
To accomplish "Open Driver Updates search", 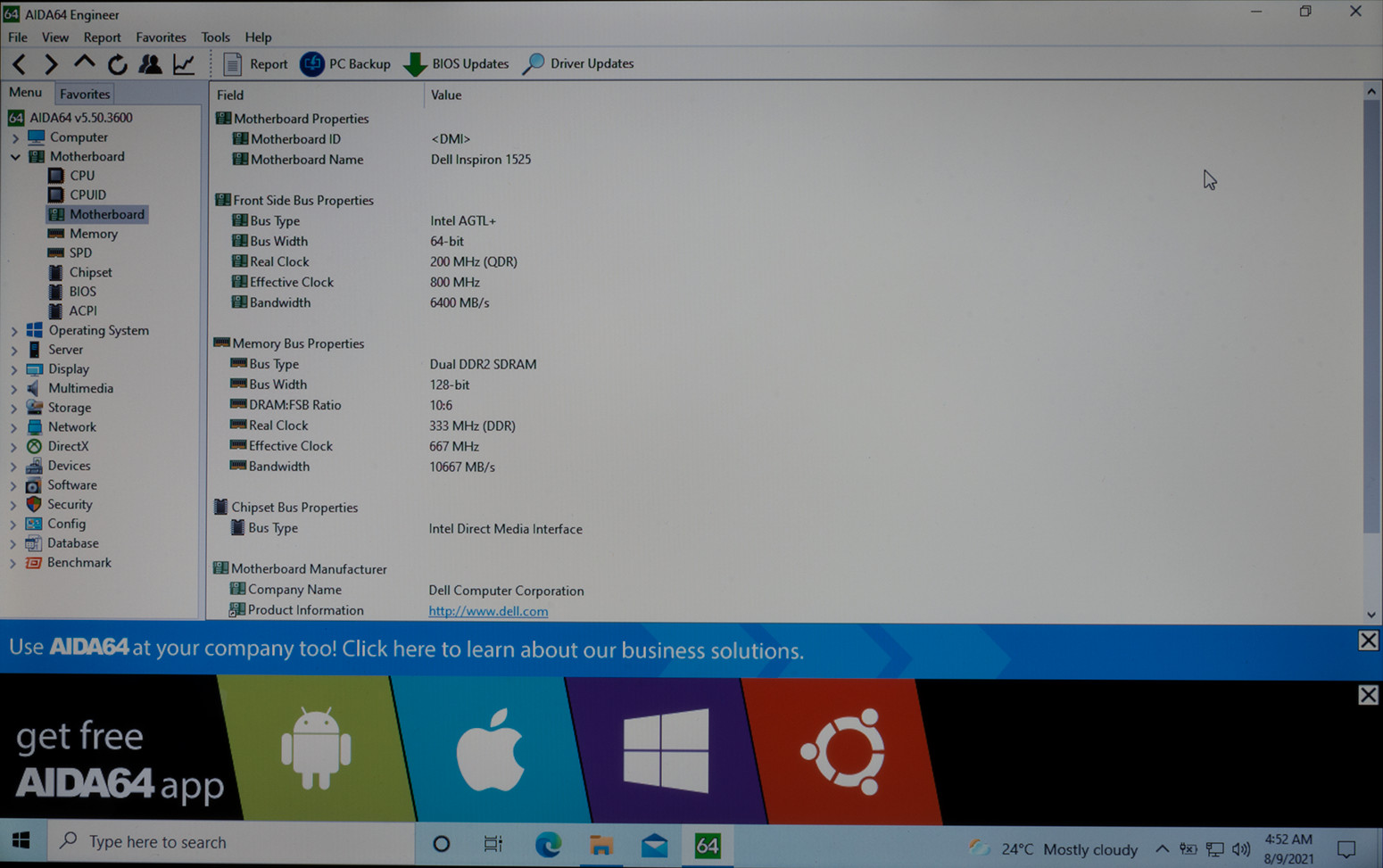I will click(x=578, y=64).
